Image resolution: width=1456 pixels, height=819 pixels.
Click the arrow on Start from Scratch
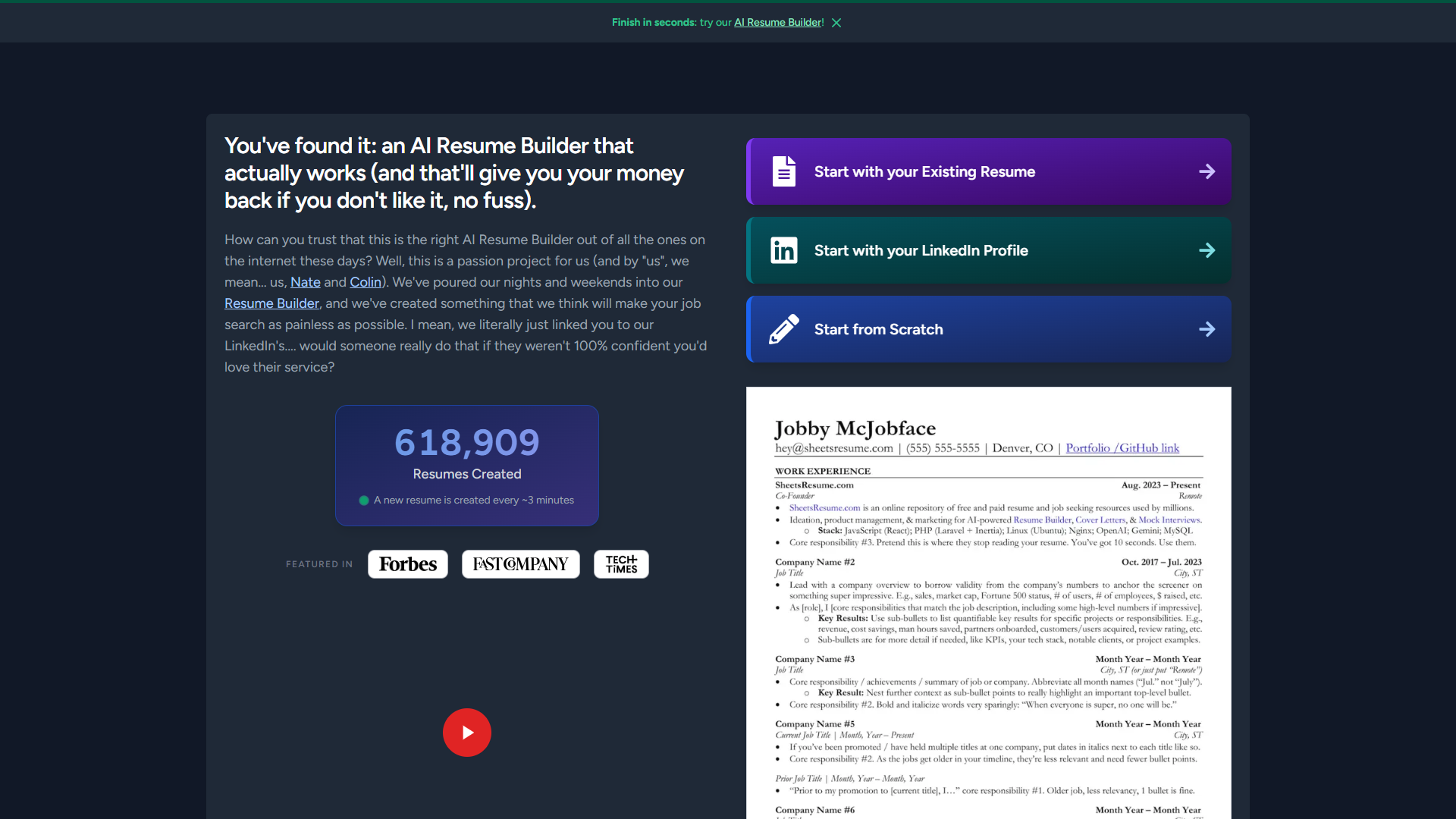click(1207, 329)
